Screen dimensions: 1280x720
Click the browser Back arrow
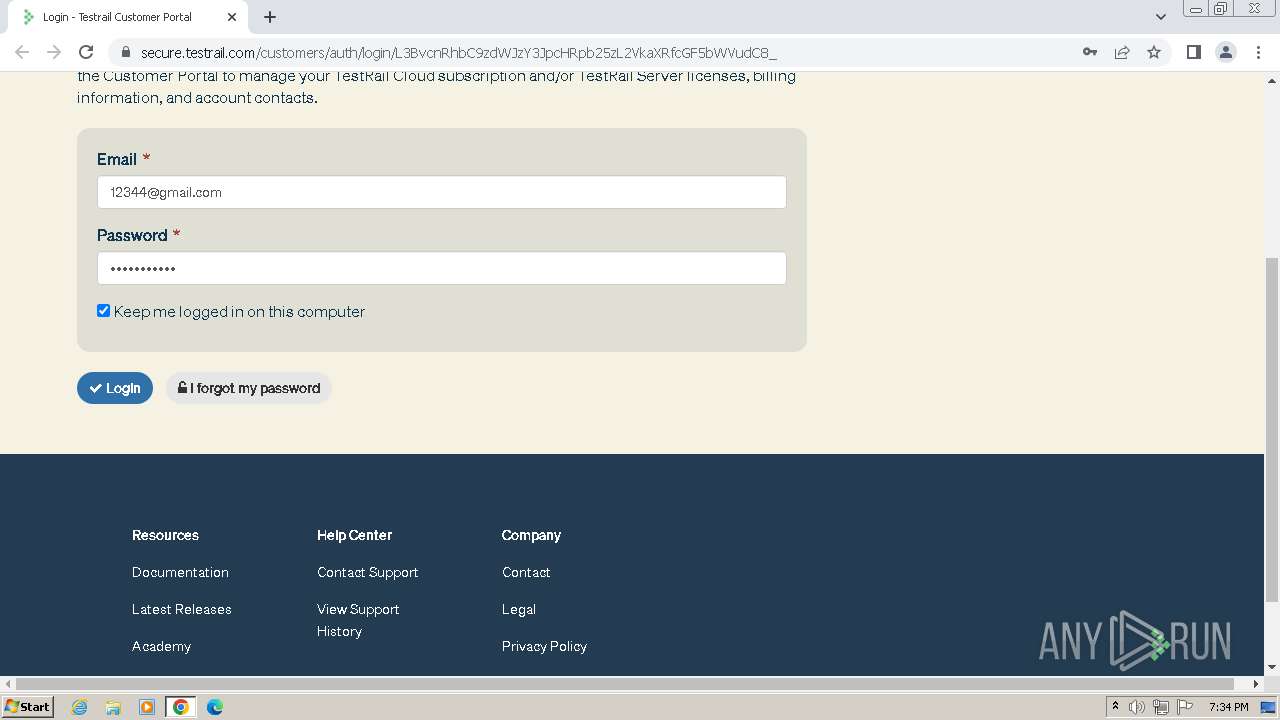coord(22,52)
